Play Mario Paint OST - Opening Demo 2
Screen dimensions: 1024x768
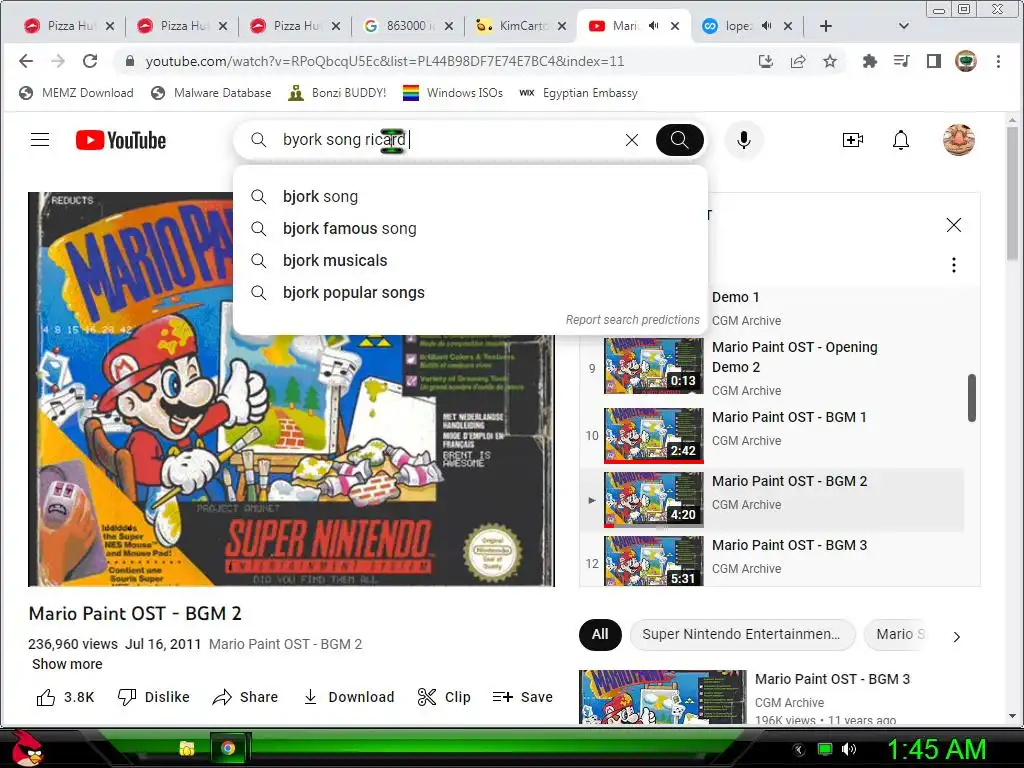[771, 367]
